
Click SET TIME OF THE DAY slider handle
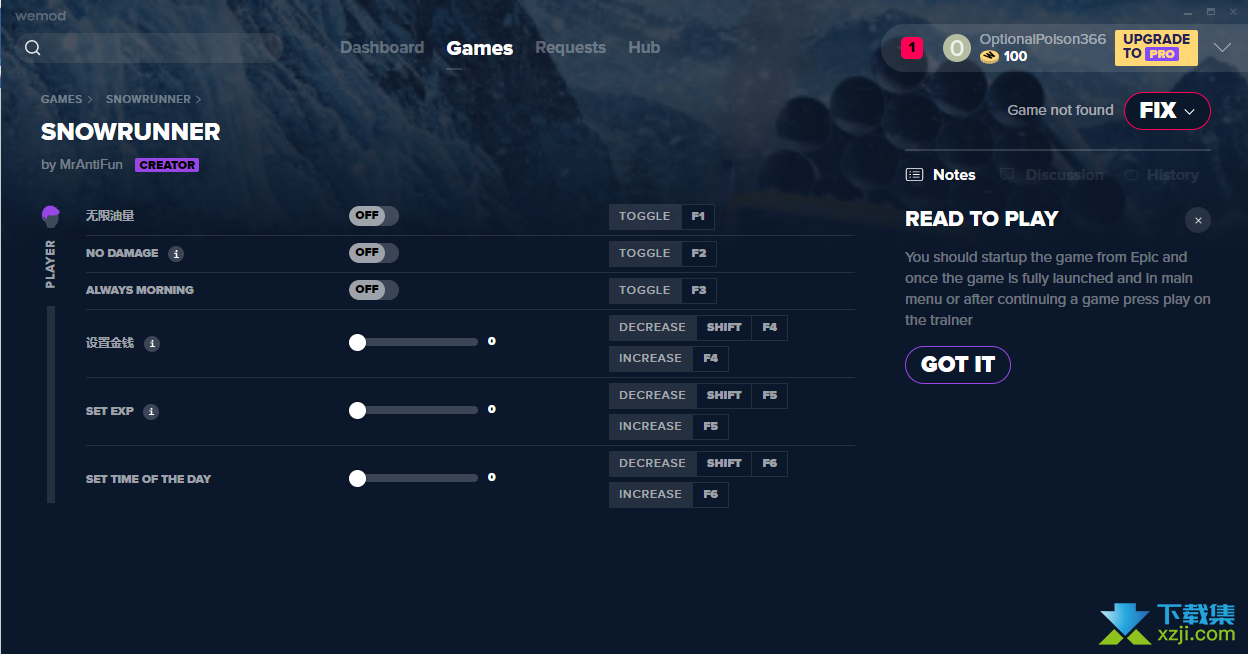357,479
